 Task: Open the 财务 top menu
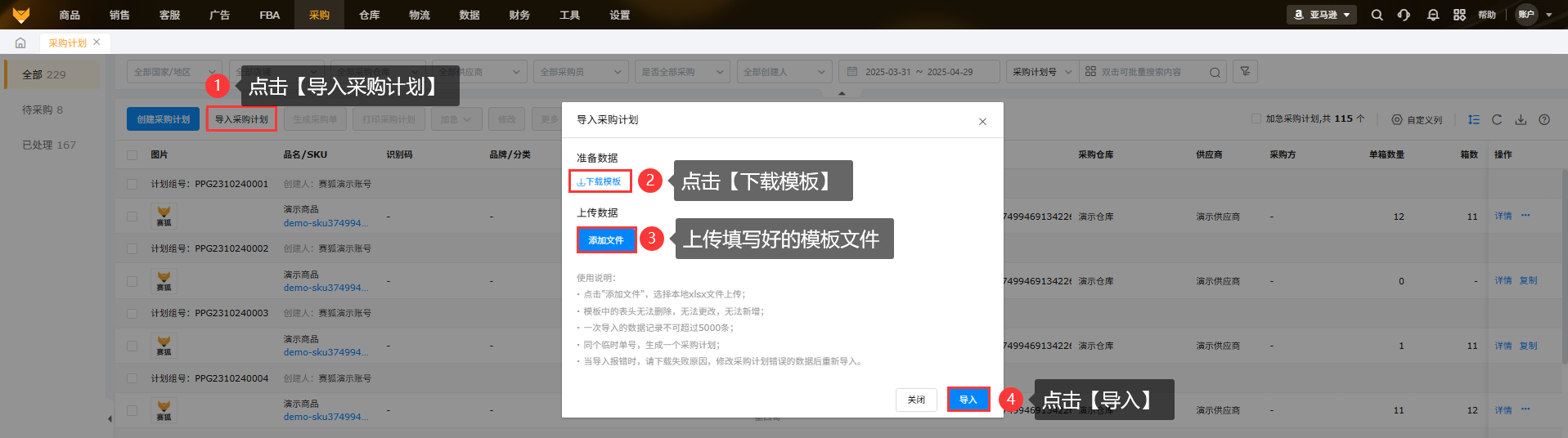coord(519,15)
